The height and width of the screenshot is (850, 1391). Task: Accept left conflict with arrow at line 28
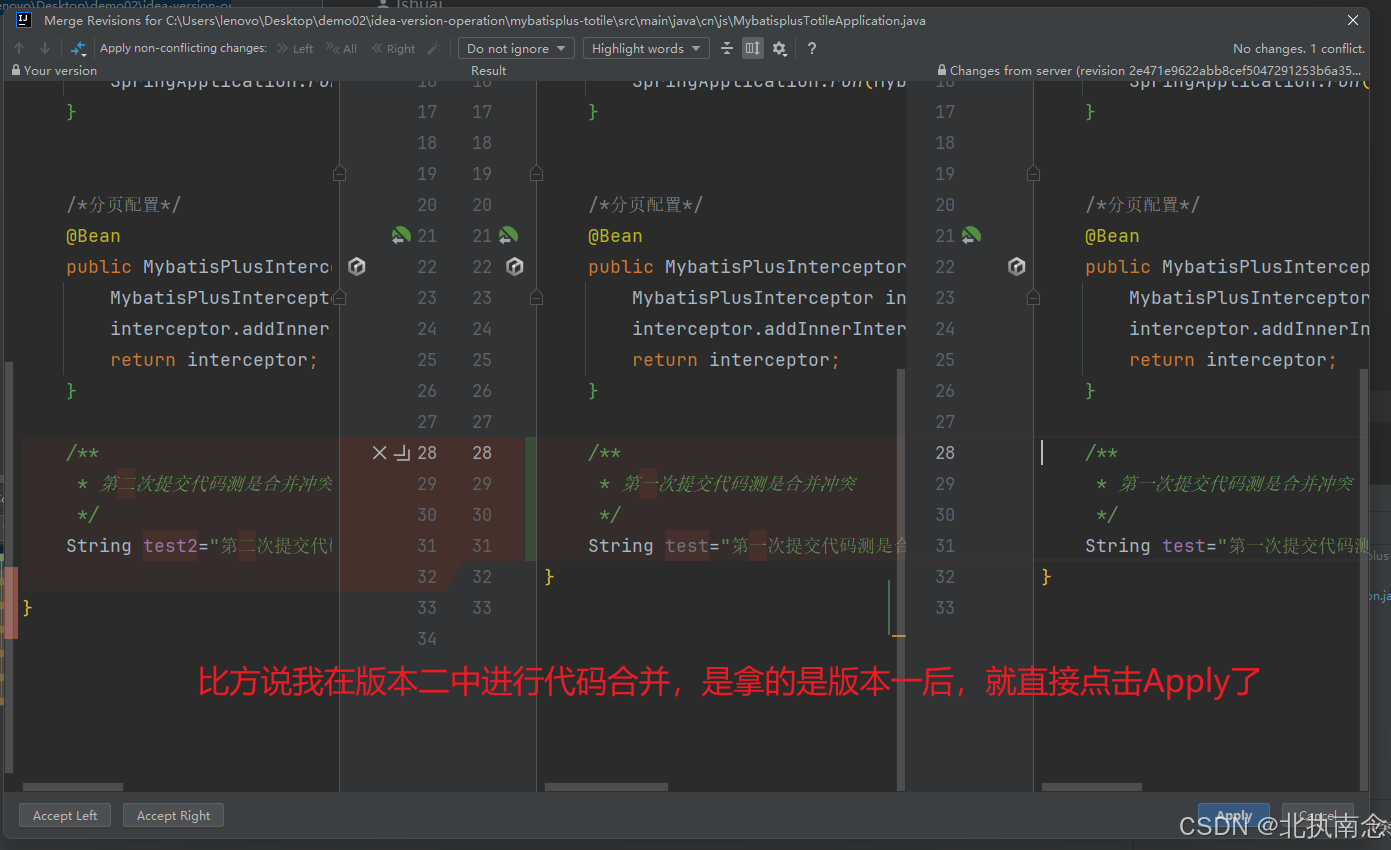click(402, 453)
